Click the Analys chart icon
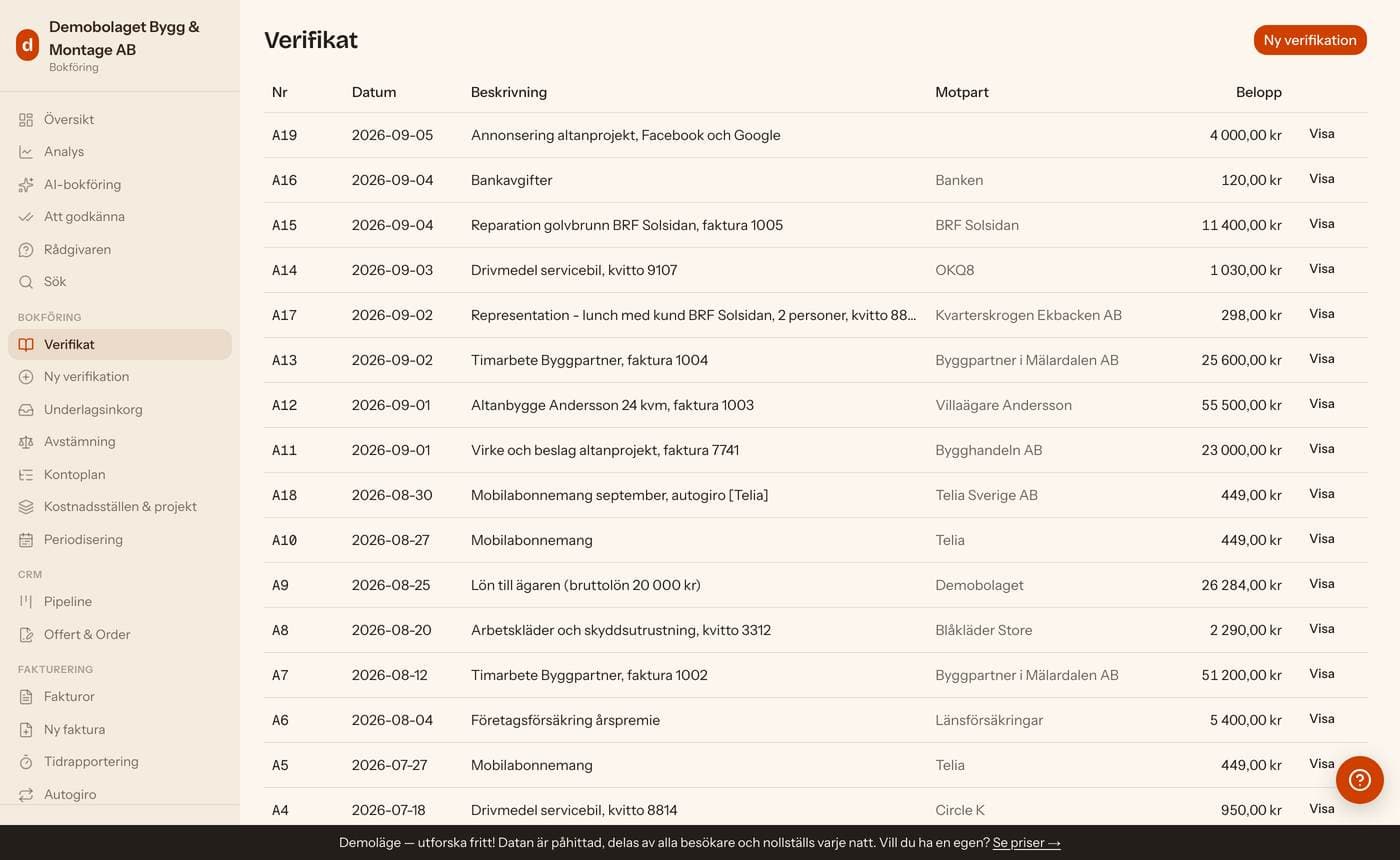Viewport: 1400px width, 860px height. [26, 152]
